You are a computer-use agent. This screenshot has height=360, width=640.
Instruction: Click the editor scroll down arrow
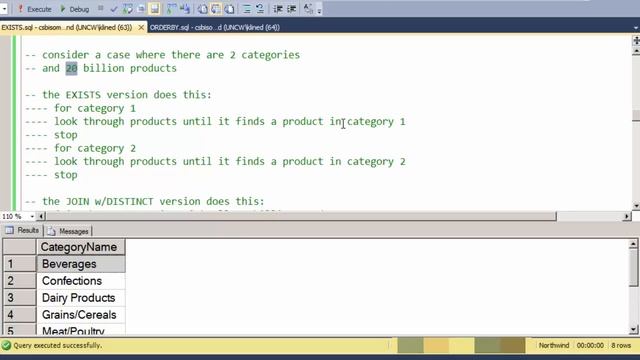pos(636,205)
